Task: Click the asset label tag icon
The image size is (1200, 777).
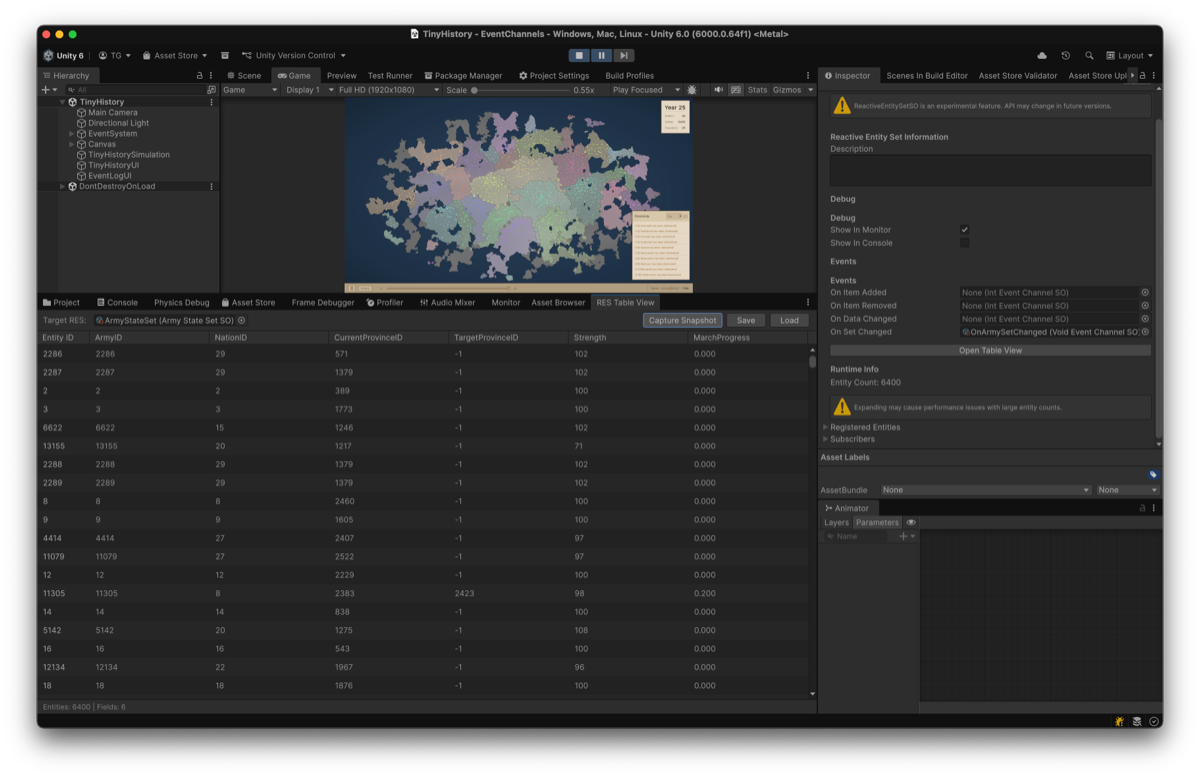Action: 1152,474
